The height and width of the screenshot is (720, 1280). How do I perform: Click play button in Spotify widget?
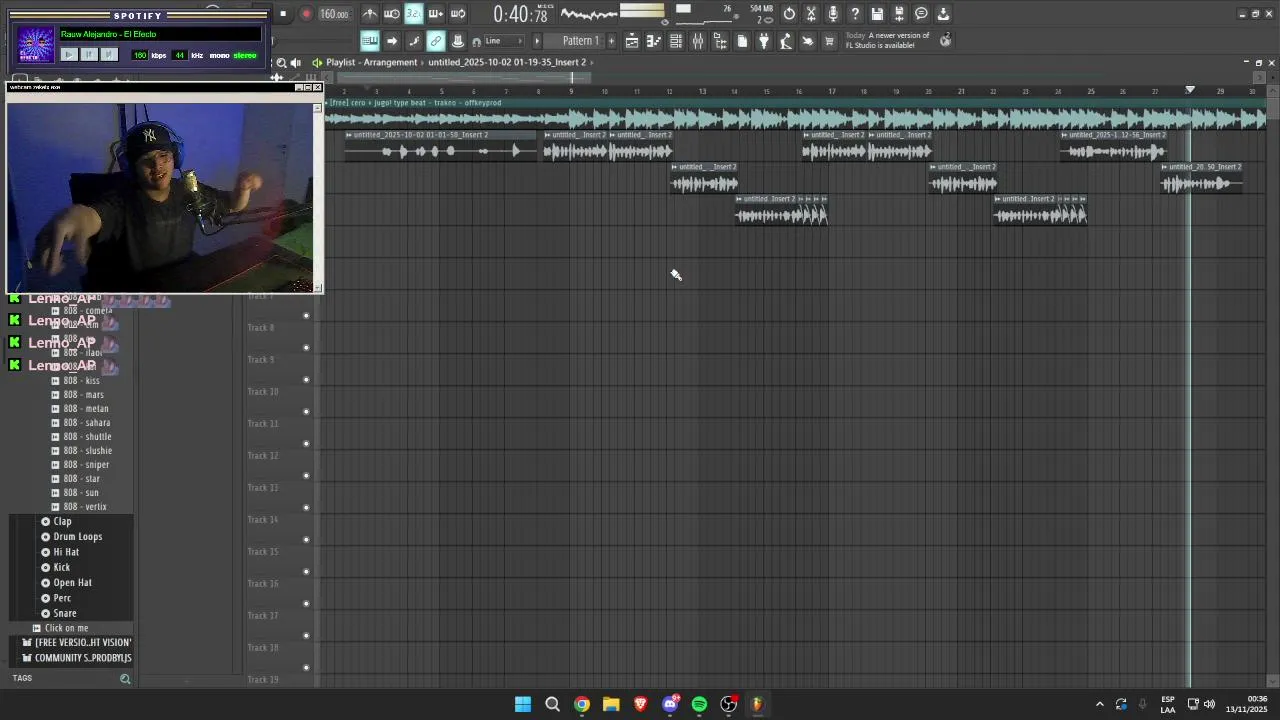point(69,55)
